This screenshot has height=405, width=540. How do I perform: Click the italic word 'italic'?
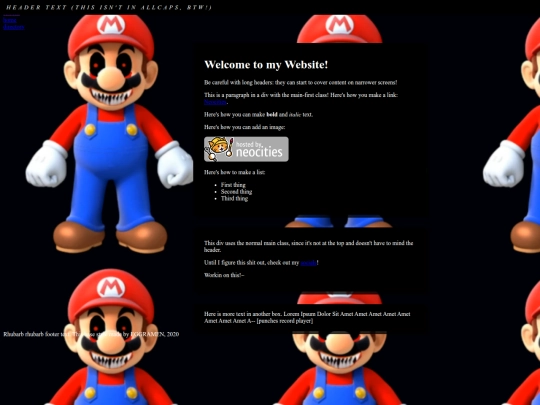pos(295,115)
